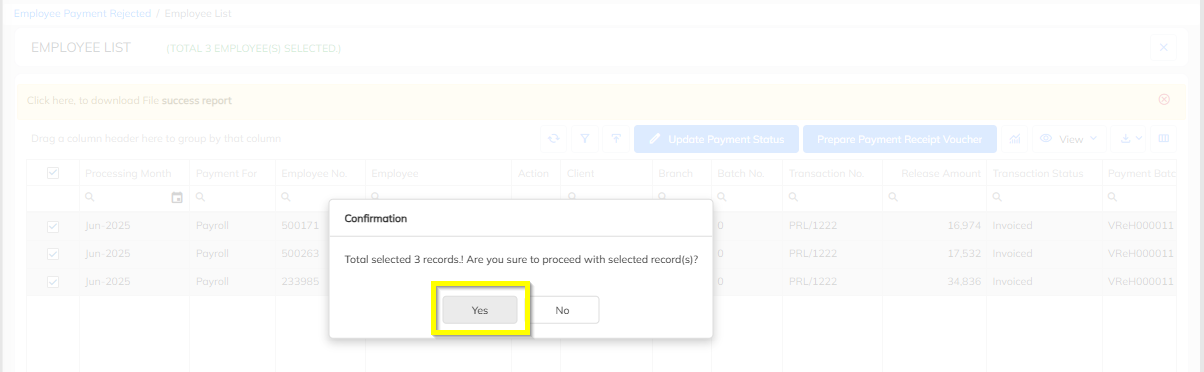Open the filter funnel icon
This screenshot has height=372, width=1204.
[x=585, y=139]
